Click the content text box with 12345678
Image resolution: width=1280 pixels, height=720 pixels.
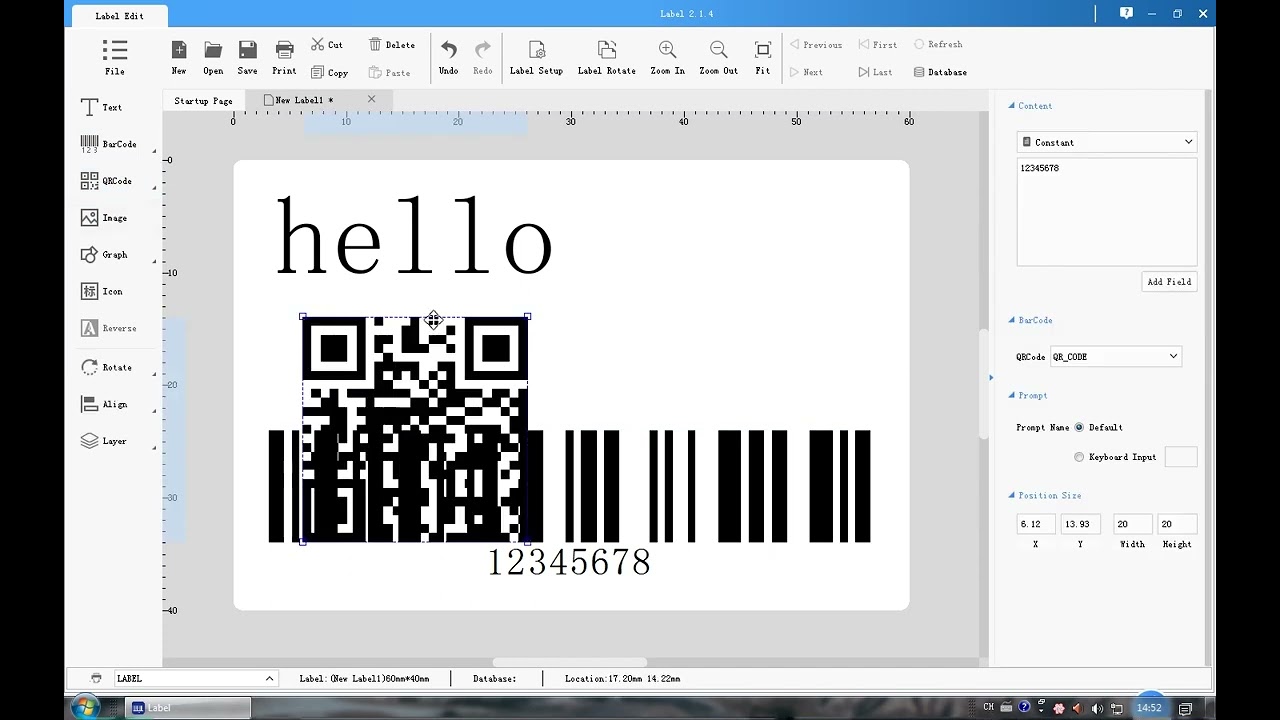[x=1106, y=211]
